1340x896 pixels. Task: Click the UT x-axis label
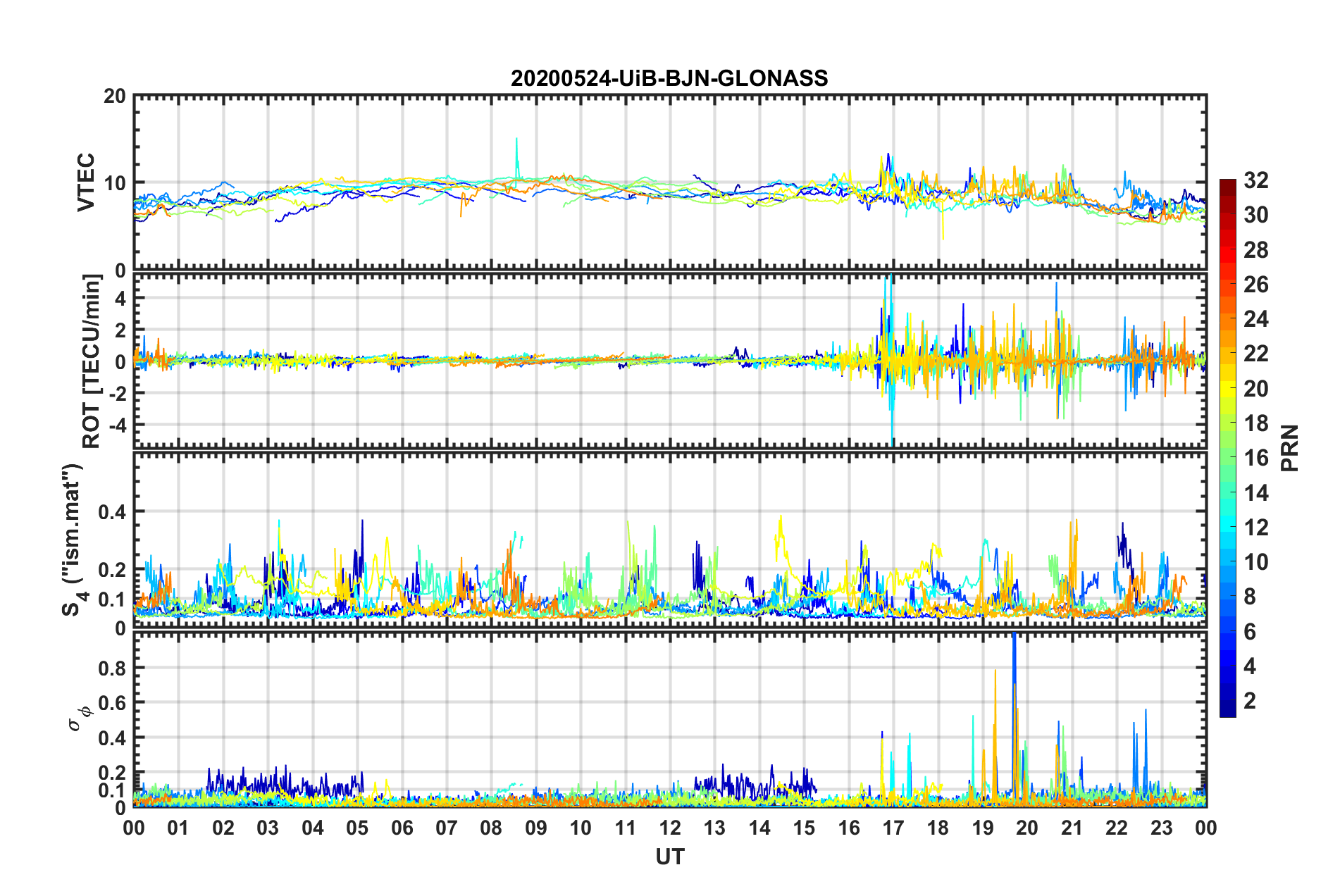[670, 857]
